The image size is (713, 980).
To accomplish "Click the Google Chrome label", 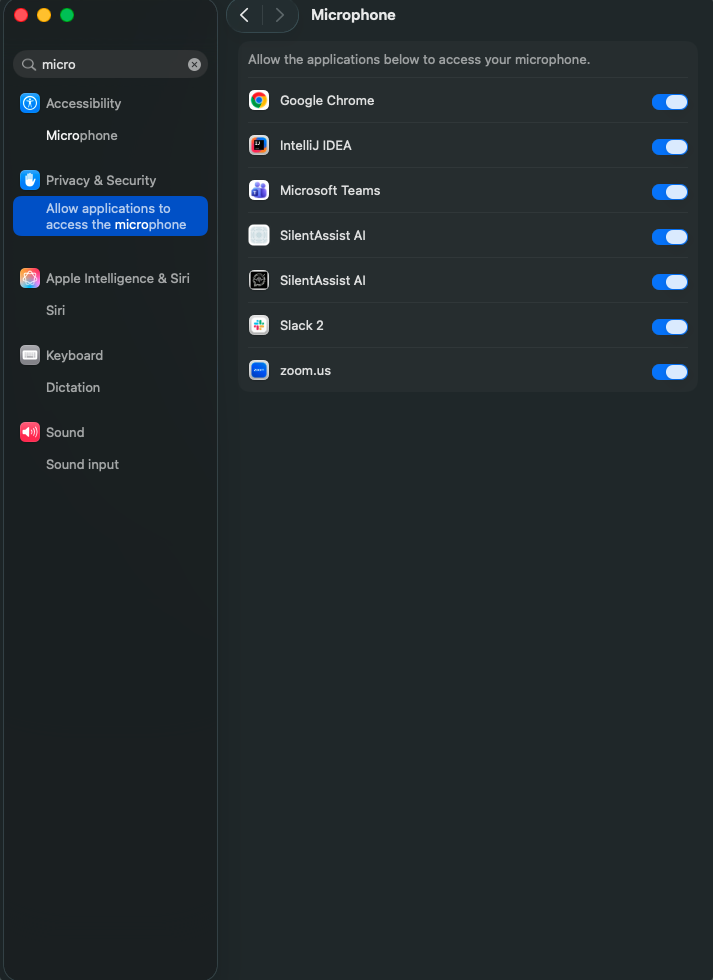I will 327,101.
